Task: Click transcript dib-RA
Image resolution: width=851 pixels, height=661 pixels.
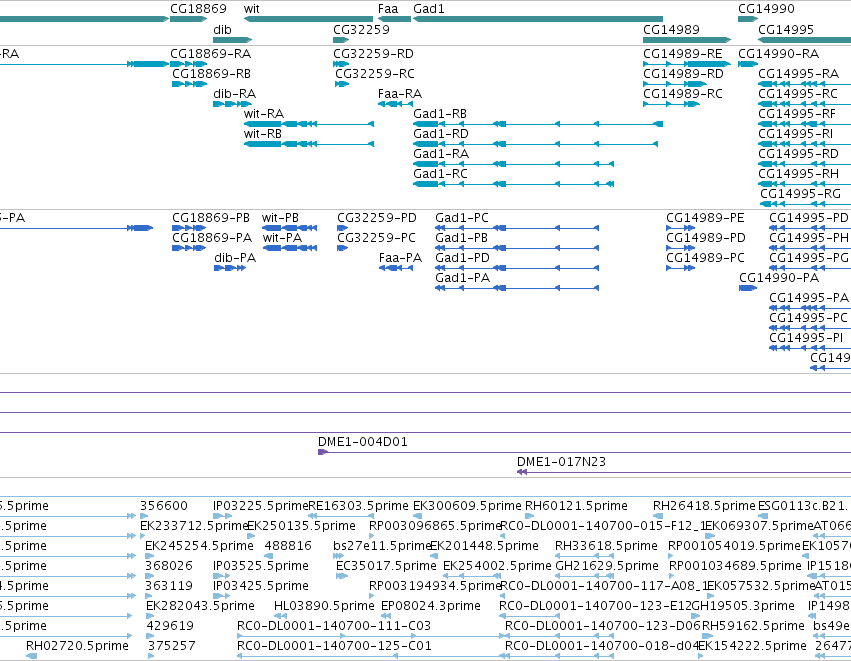Action: 232,104
